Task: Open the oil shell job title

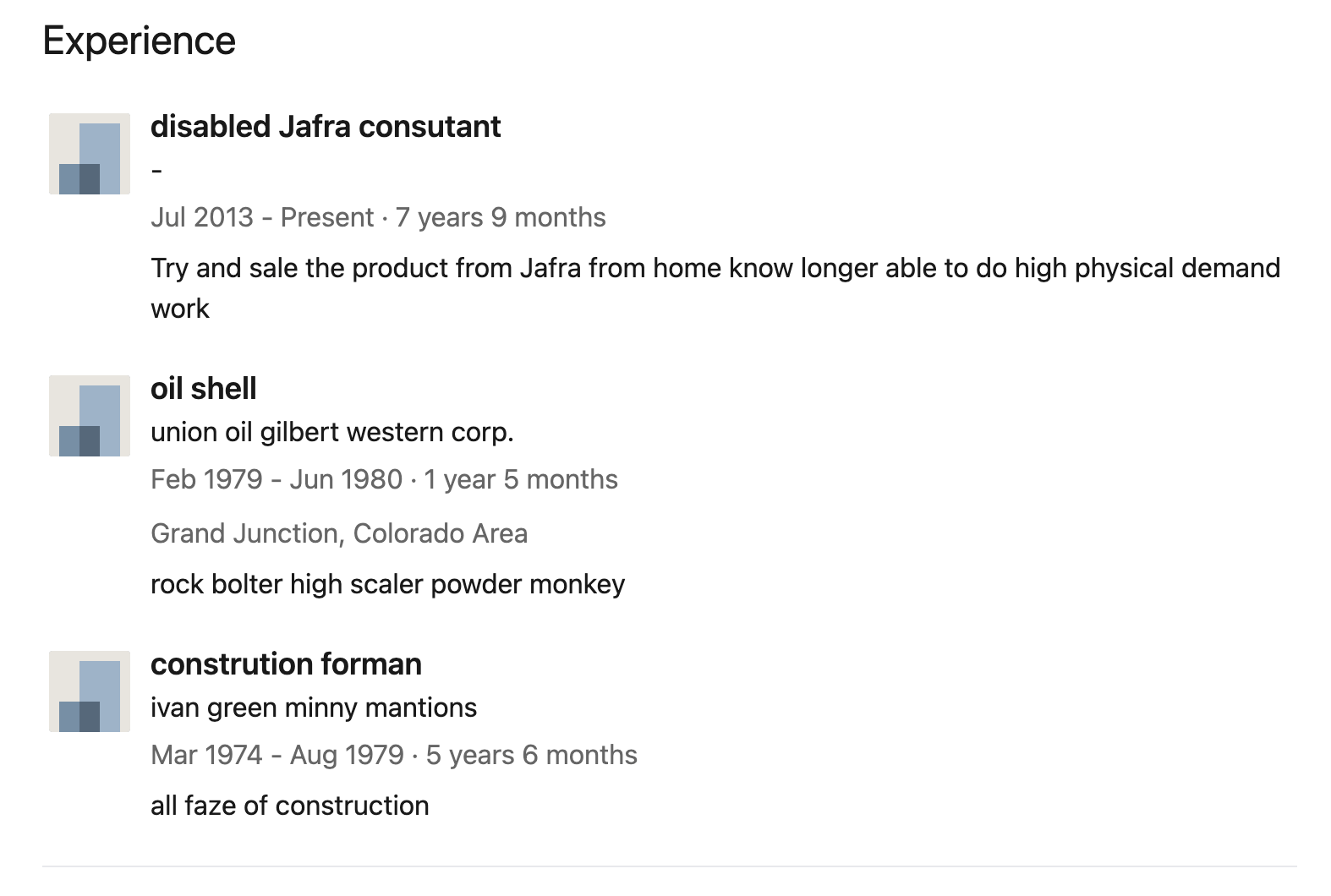Action: click(x=204, y=389)
